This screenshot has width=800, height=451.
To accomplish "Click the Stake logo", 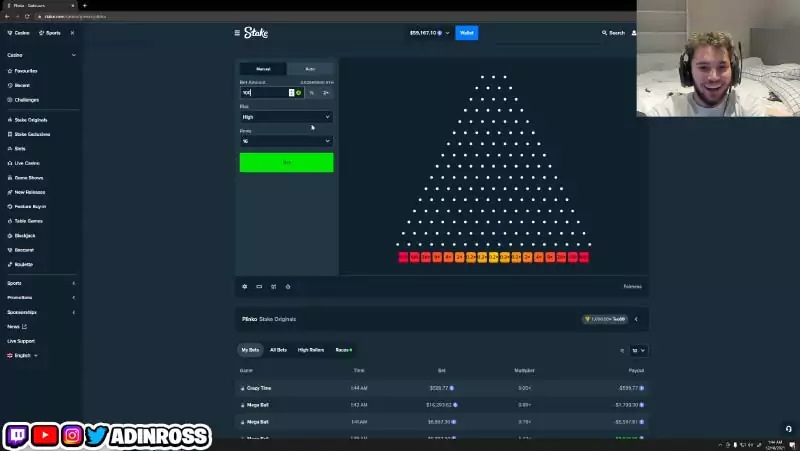I will click(256, 33).
